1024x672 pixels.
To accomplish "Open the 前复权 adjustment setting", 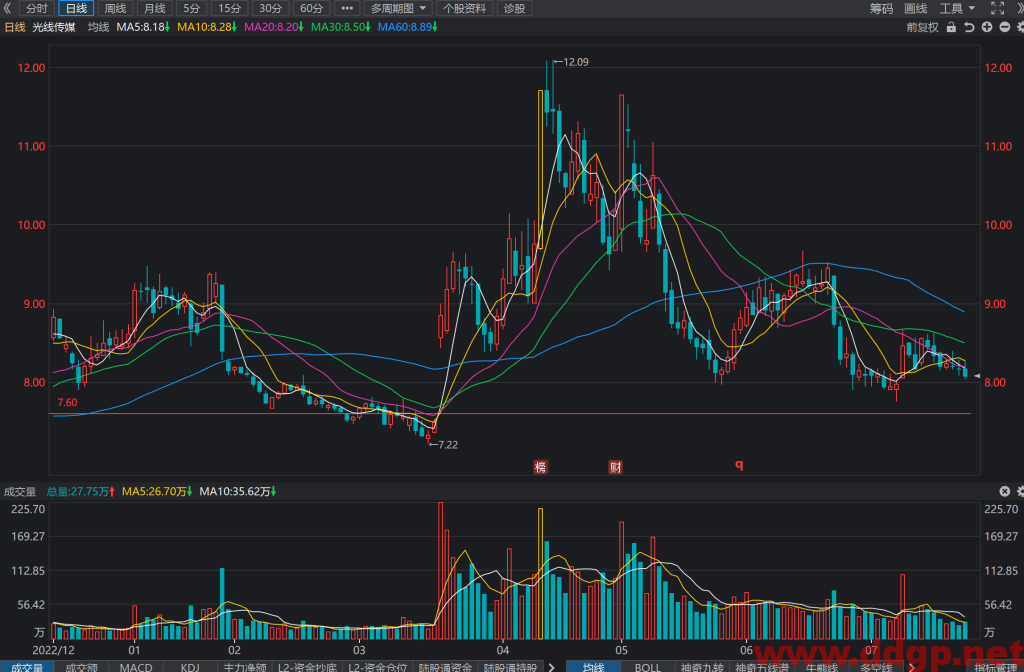I will pos(922,27).
